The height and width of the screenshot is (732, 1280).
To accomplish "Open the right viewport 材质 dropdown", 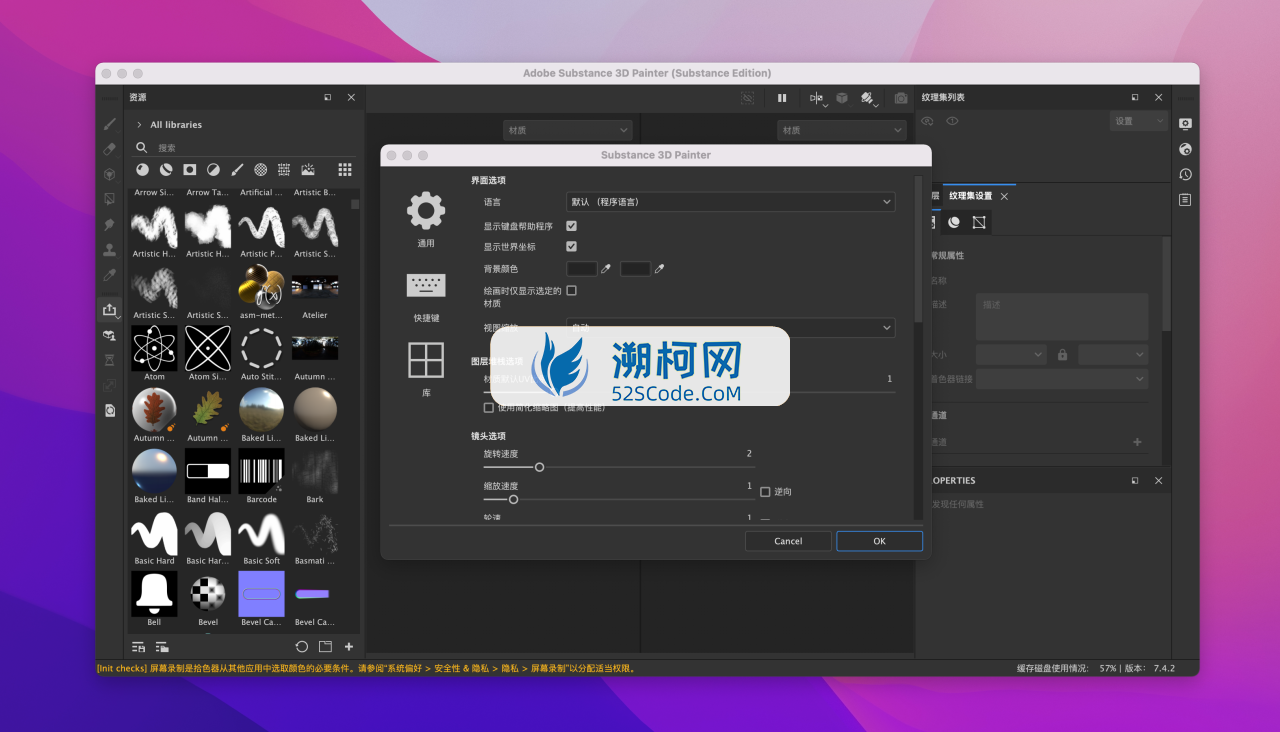I will (841, 130).
